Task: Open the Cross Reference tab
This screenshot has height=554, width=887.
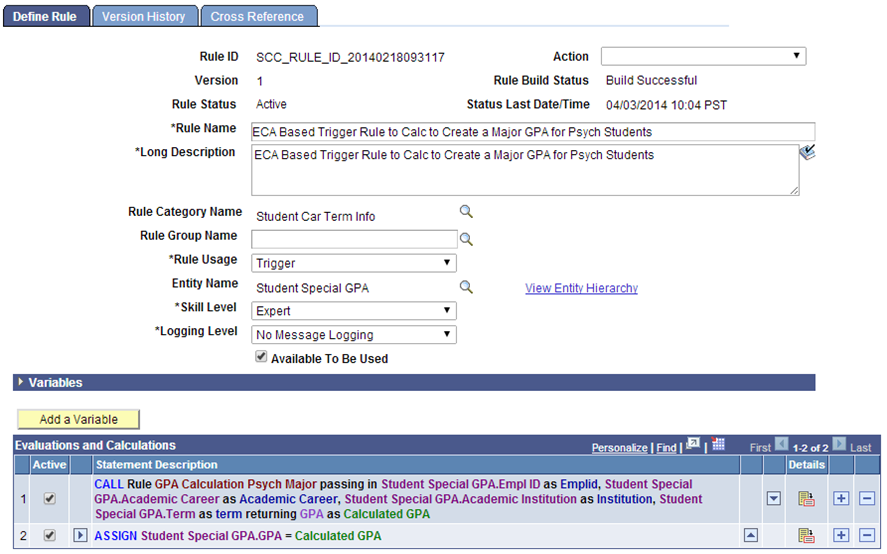Action: (x=258, y=16)
